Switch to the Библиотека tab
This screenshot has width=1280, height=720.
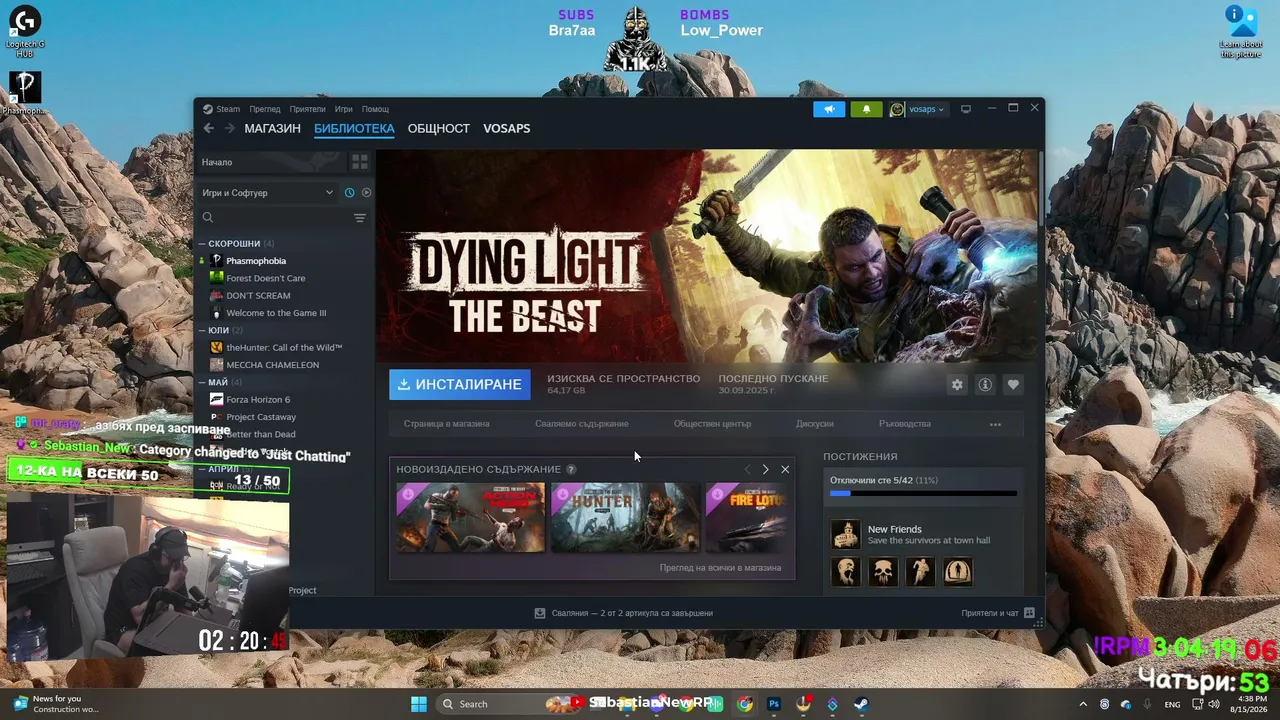click(354, 128)
